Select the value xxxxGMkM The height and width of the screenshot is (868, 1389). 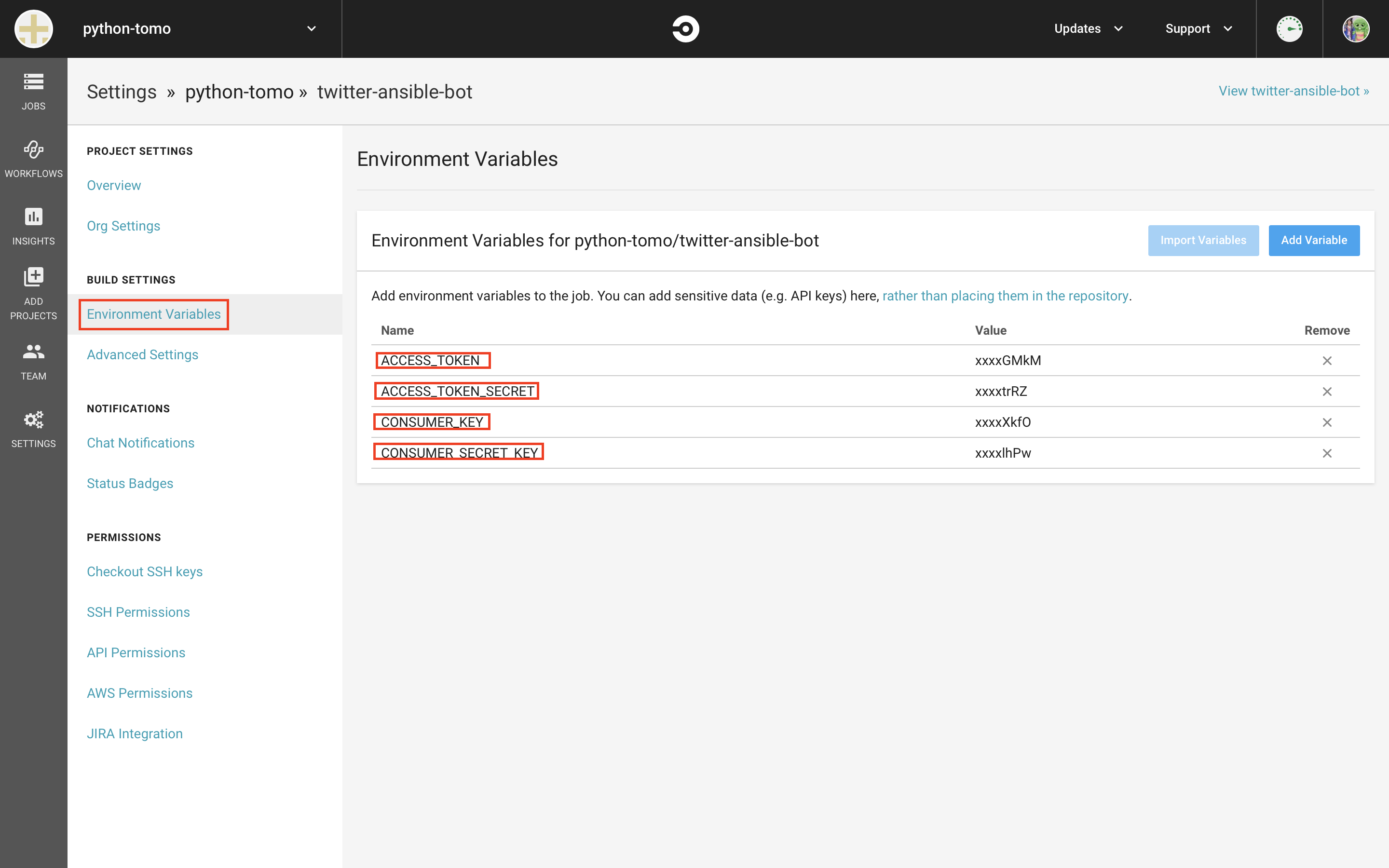click(1008, 361)
